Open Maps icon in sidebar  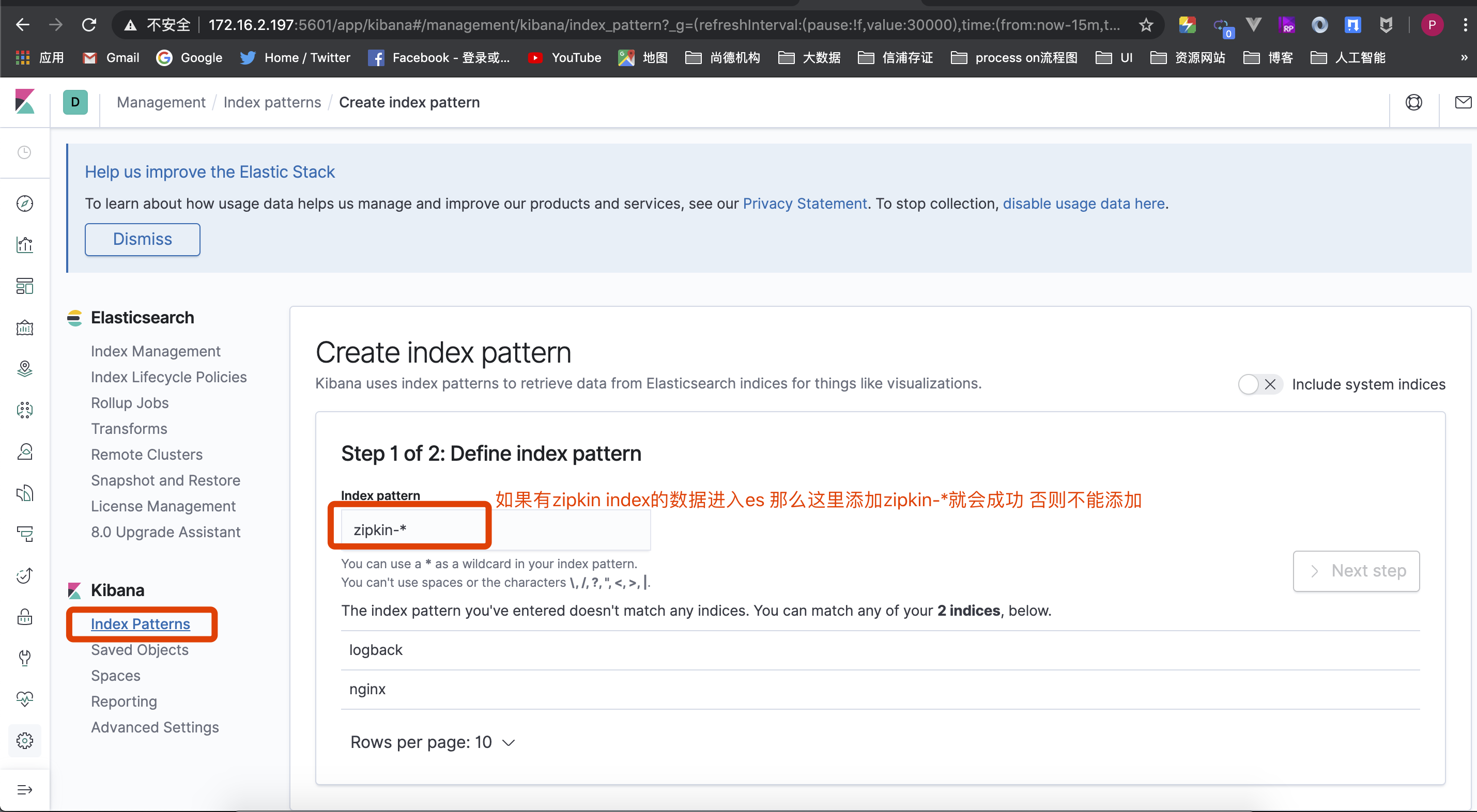[25, 368]
